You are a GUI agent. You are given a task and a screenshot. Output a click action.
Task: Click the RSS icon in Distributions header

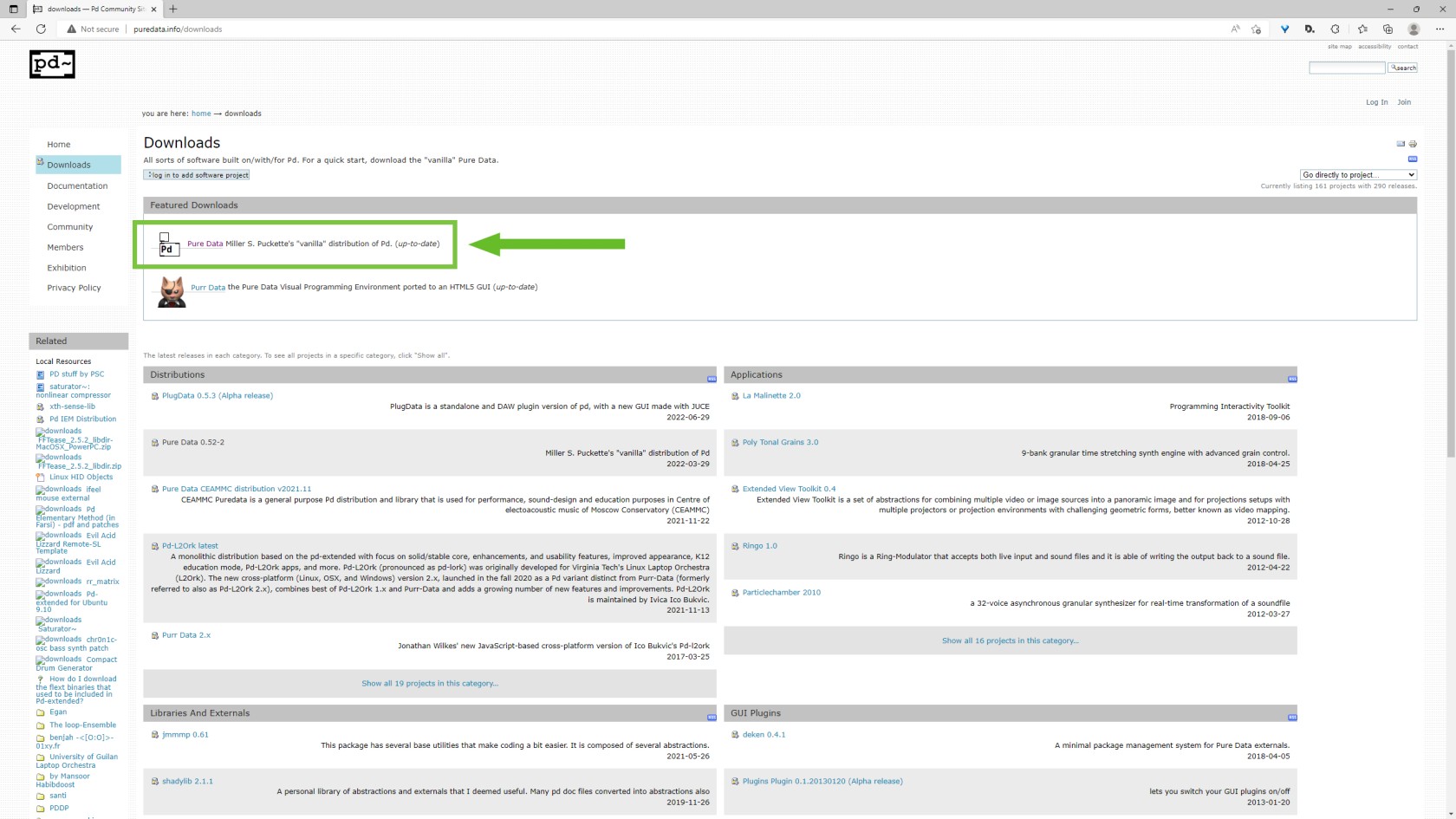[x=712, y=379]
